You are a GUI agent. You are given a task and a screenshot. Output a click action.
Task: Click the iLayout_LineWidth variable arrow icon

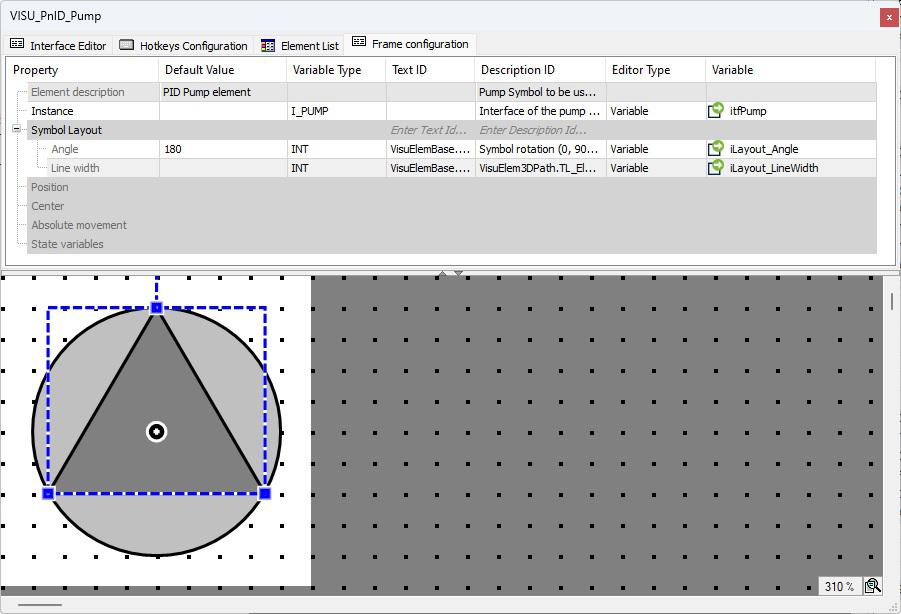coord(716,168)
